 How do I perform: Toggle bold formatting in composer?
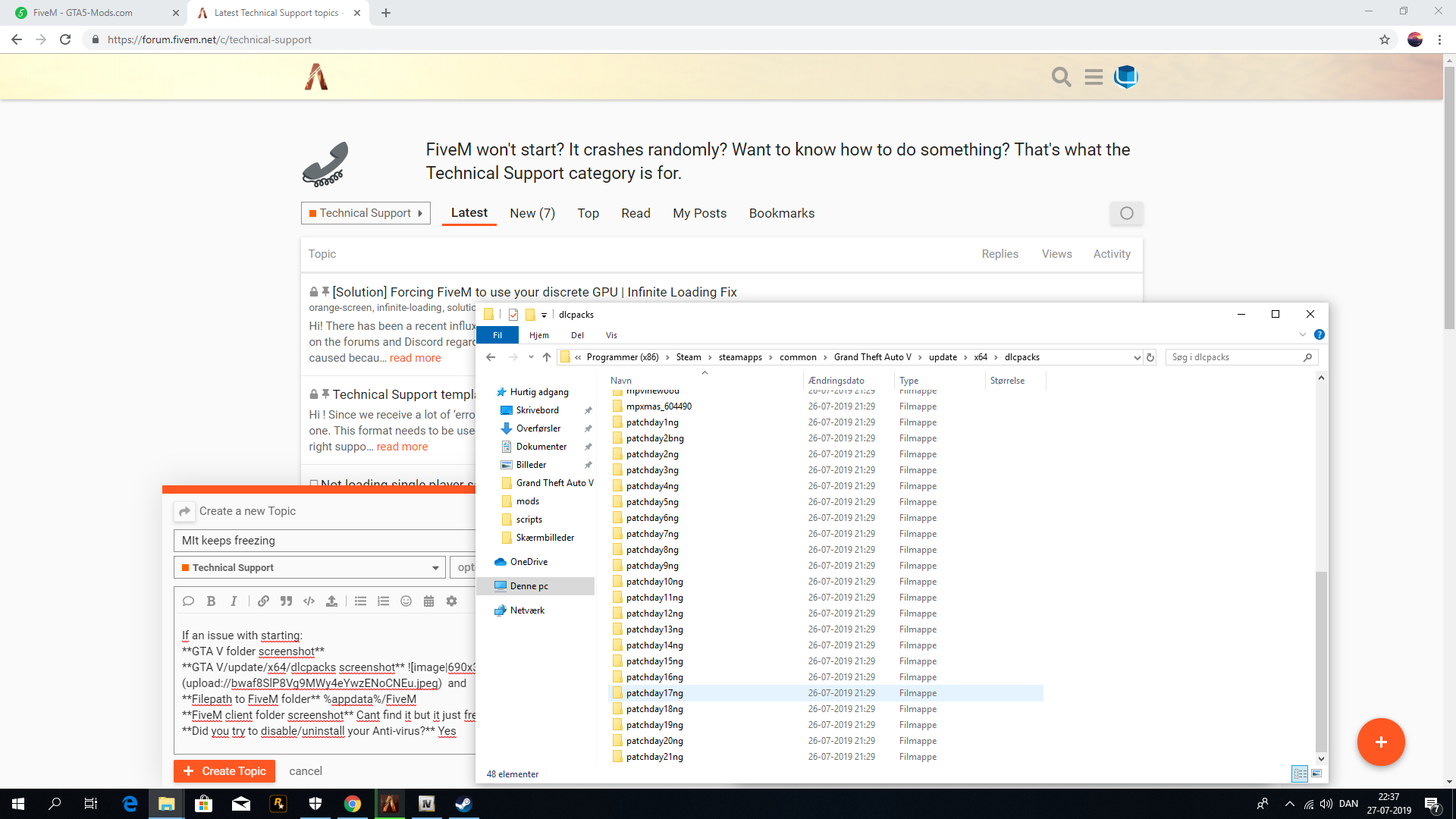211,601
